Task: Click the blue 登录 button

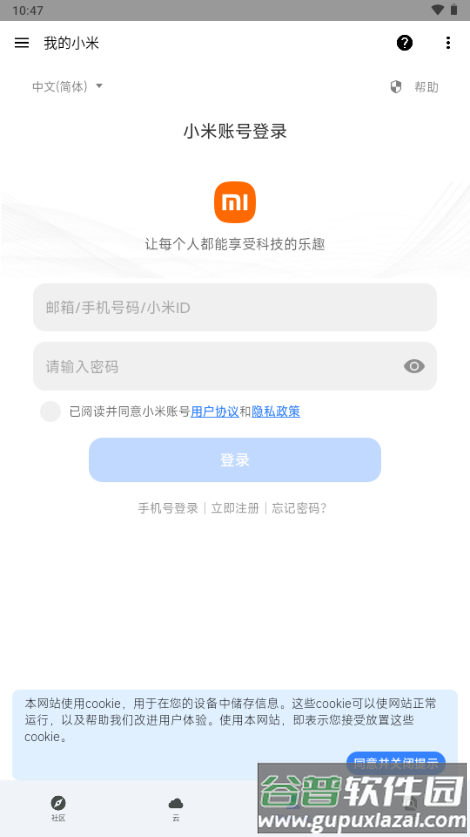Action: (x=235, y=460)
